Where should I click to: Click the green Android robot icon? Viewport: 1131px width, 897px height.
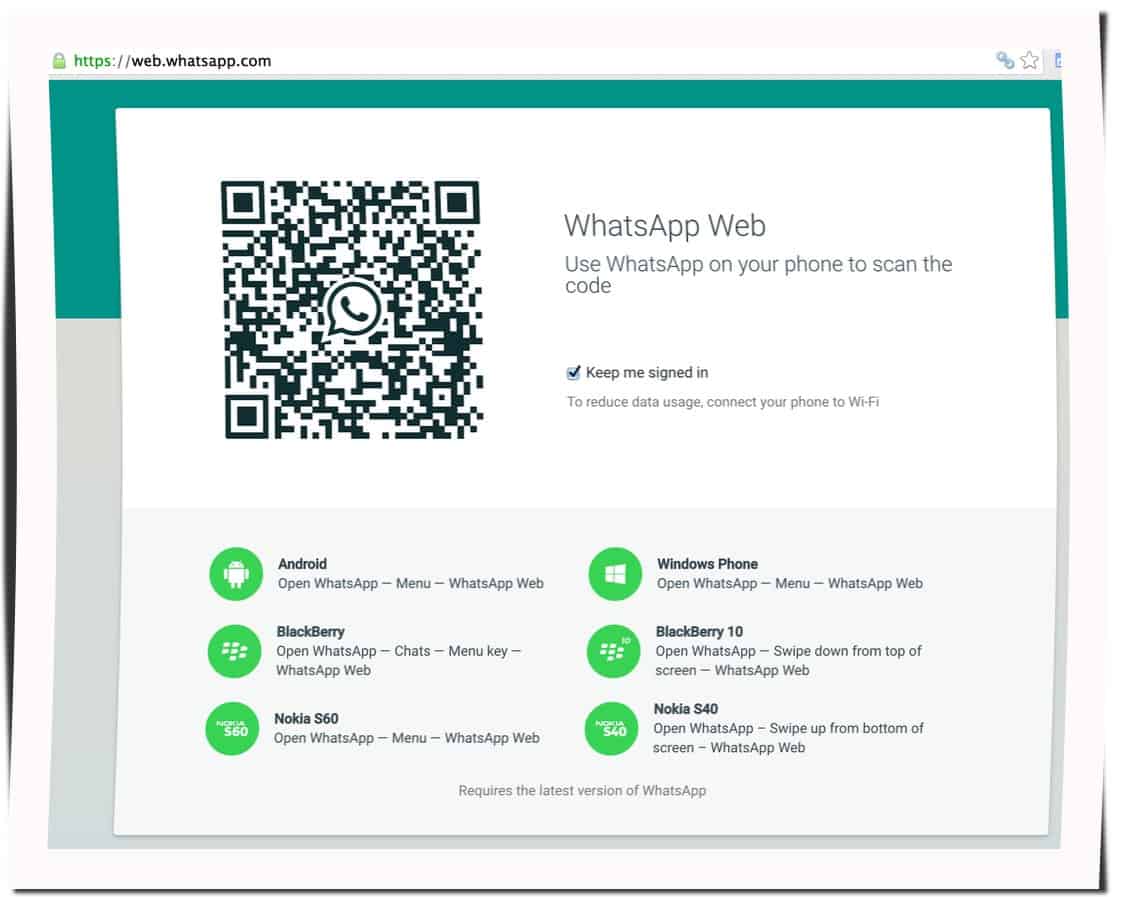[236, 574]
